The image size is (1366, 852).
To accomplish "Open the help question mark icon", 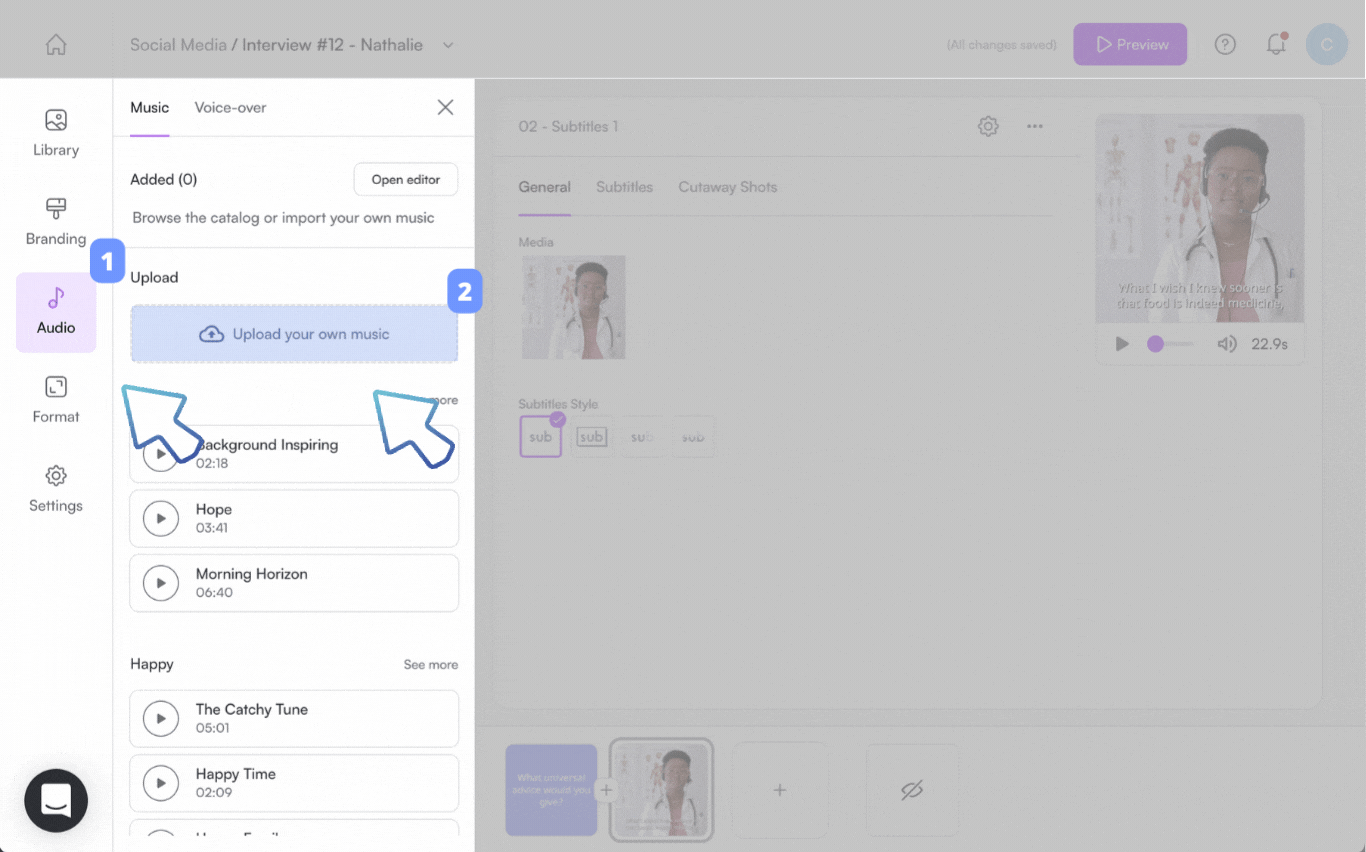I will tap(1225, 45).
